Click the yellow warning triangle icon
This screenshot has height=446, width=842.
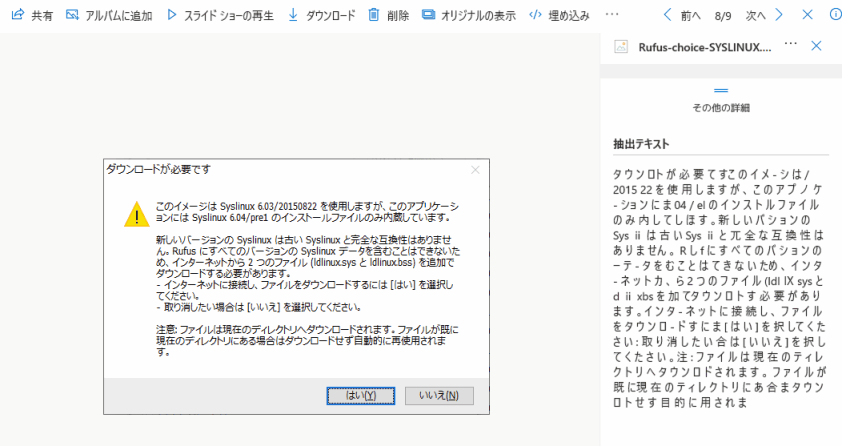click(x=137, y=214)
